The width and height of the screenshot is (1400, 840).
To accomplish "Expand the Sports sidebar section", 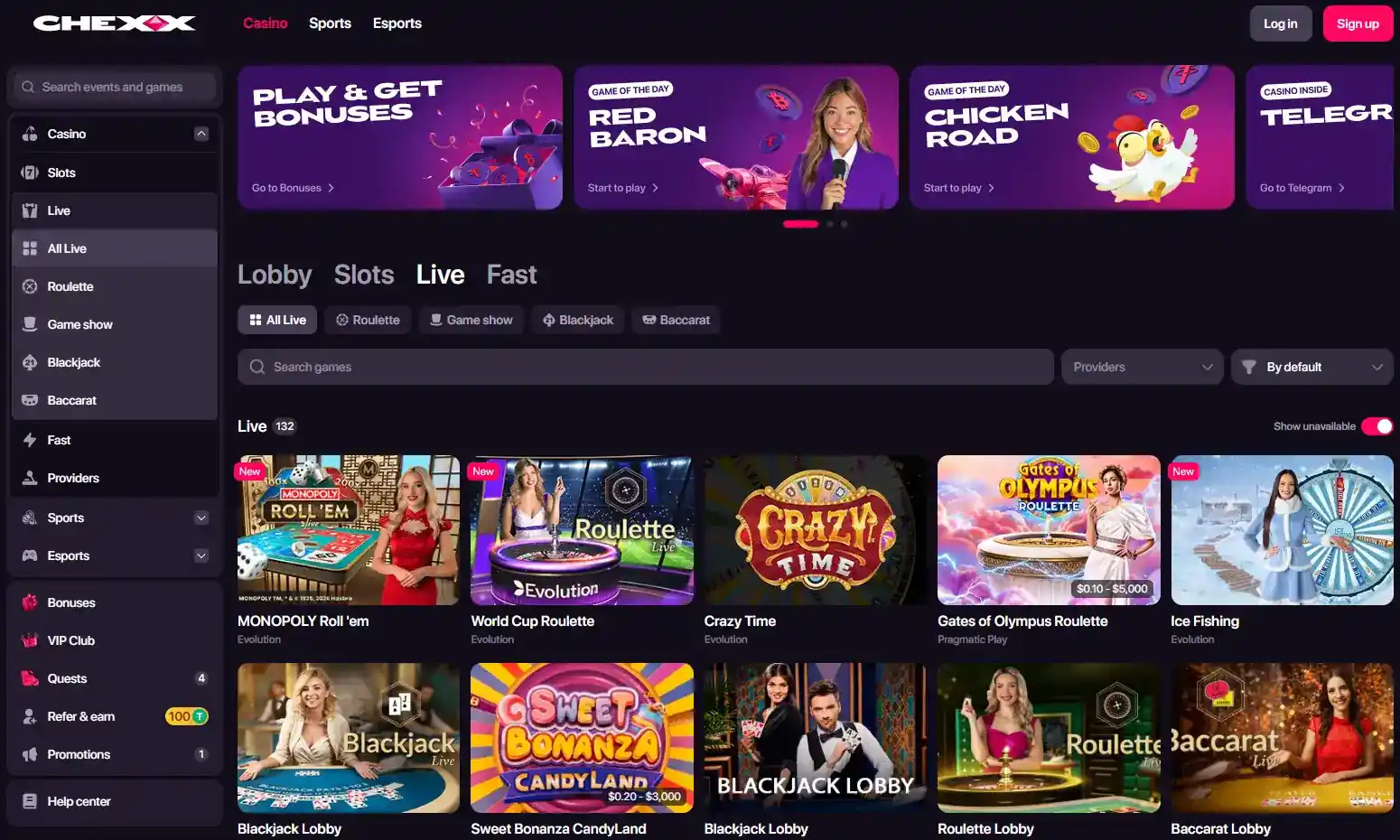I will coord(201,518).
